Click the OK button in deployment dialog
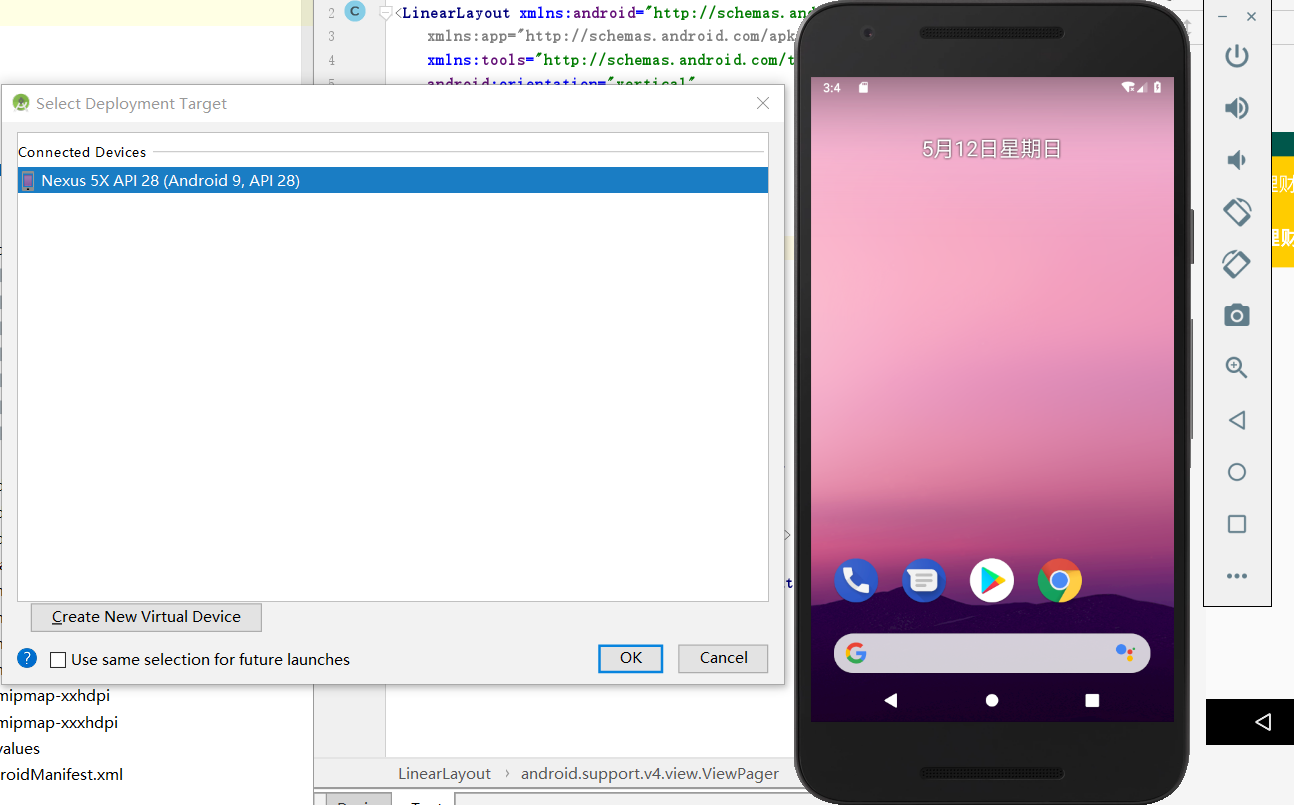This screenshot has height=805, width=1294. [630, 658]
